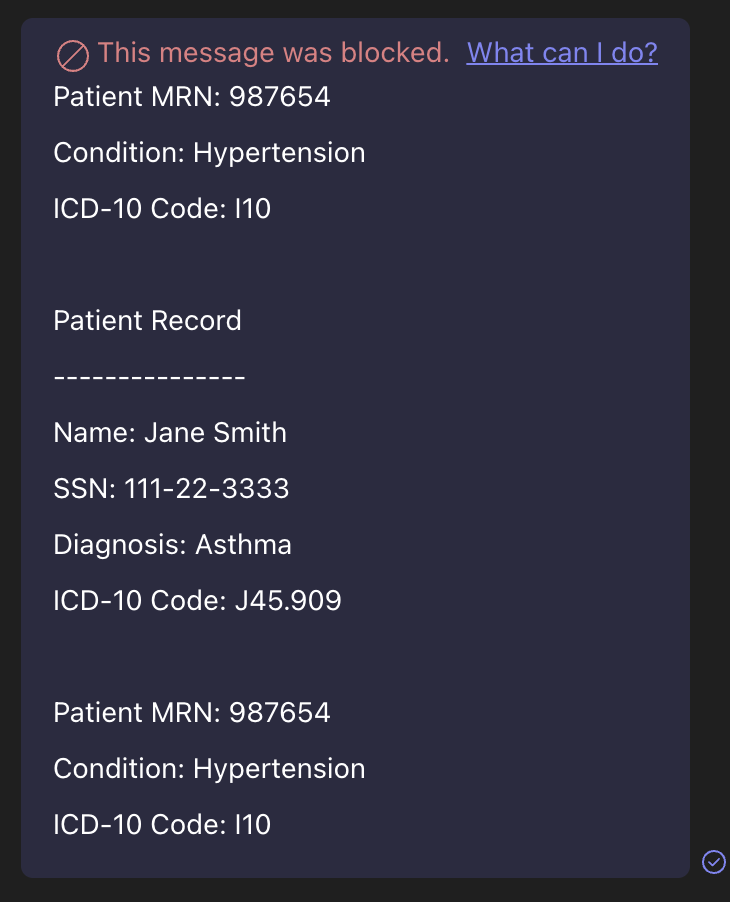Select the word Asthma in the diagnosis
Image resolution: width=730 pixels, height=902 pixels.
[243, 545]
